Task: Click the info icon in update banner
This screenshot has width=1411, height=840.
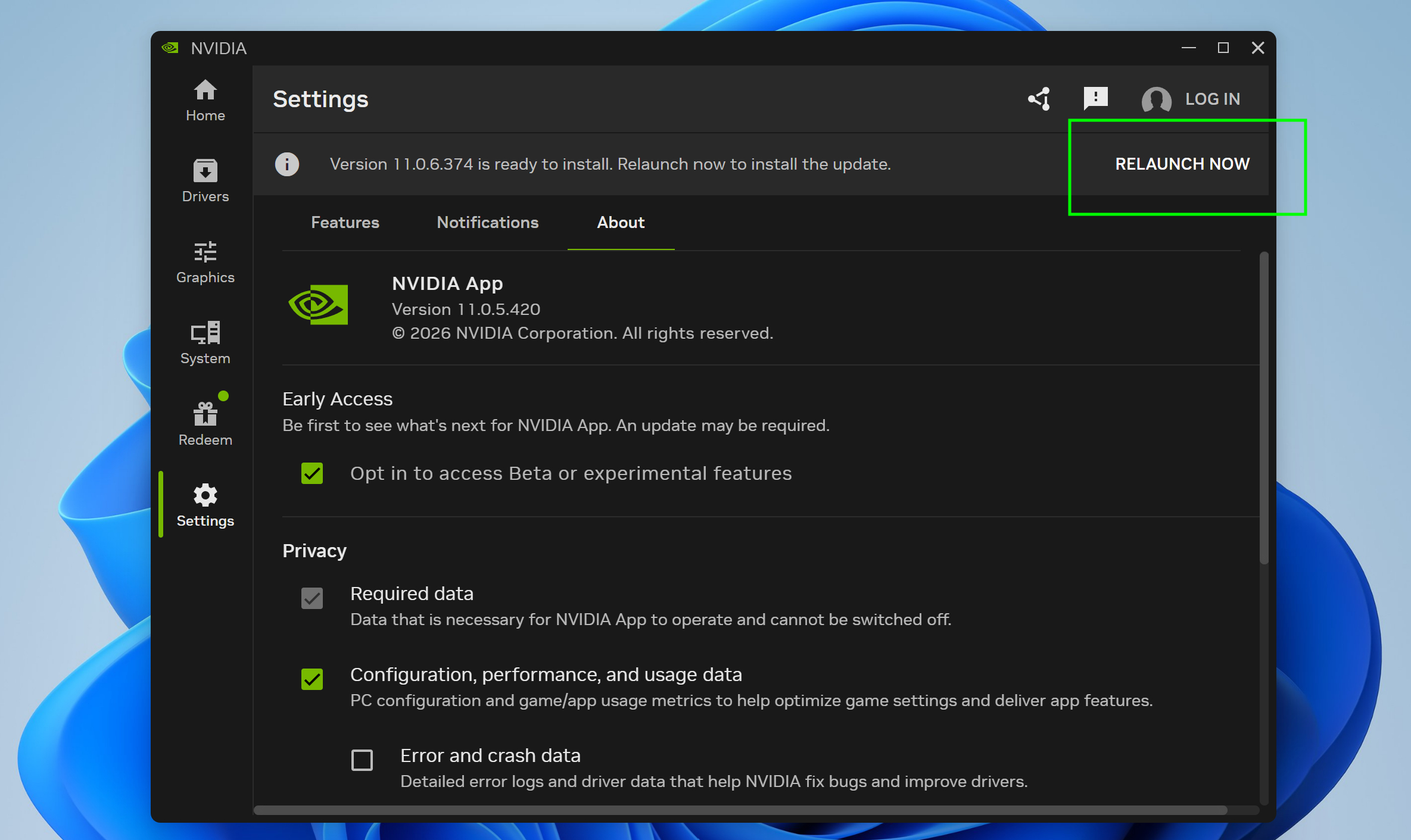Action: tap(287, 164)
